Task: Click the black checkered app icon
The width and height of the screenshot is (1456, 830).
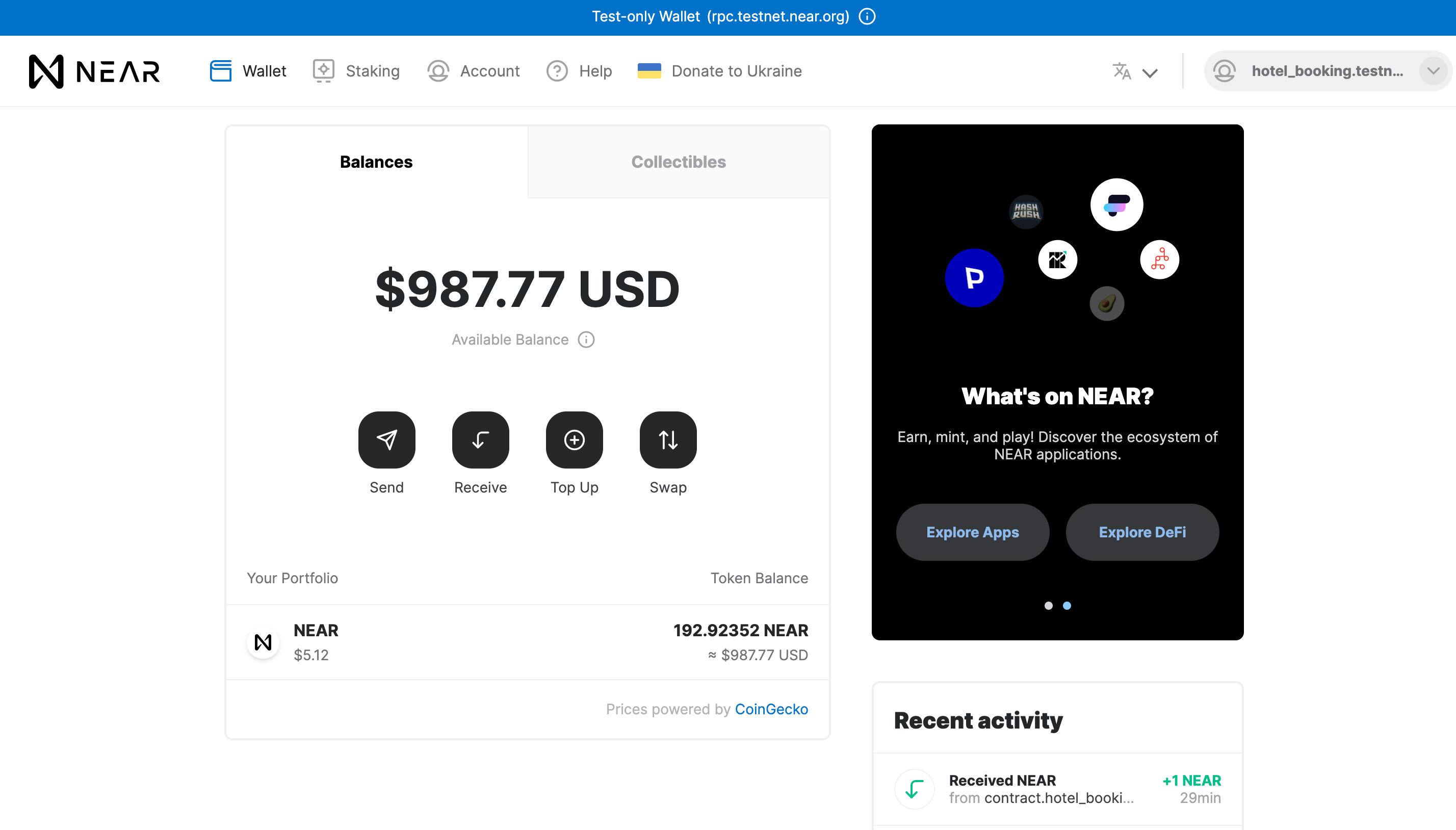Action: (x=1057, y=260)
